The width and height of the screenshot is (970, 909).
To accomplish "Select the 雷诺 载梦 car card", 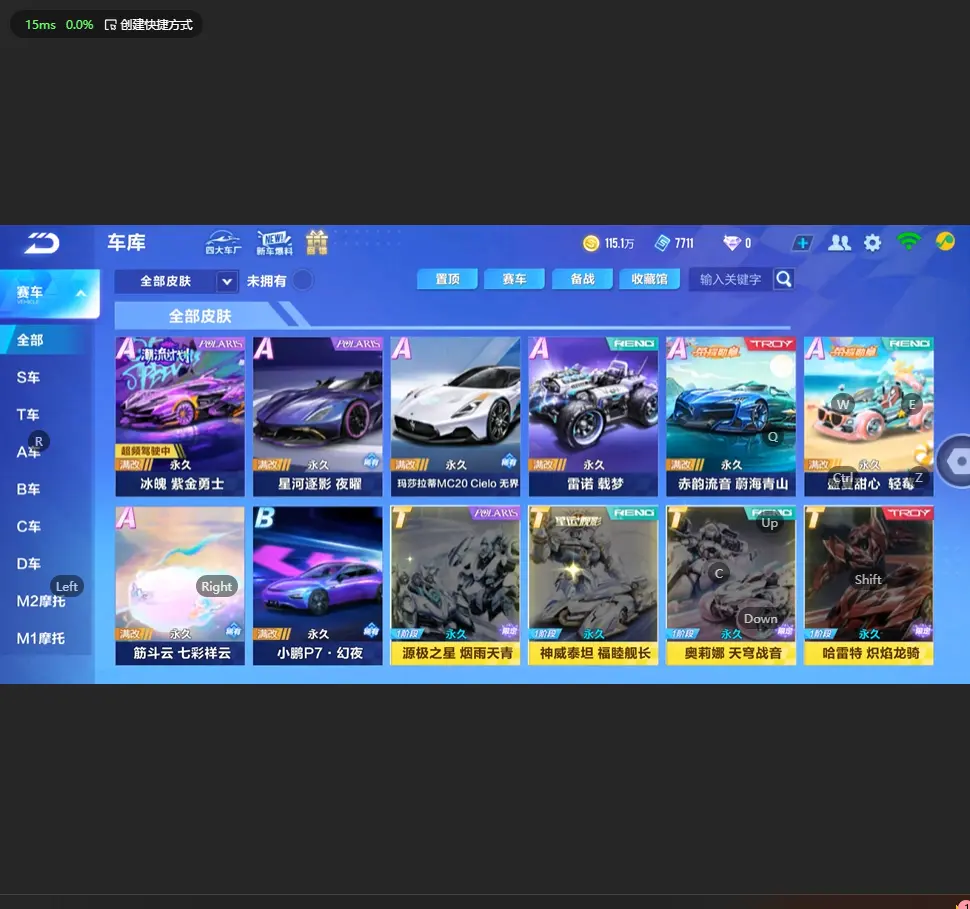I will point(593,416).
